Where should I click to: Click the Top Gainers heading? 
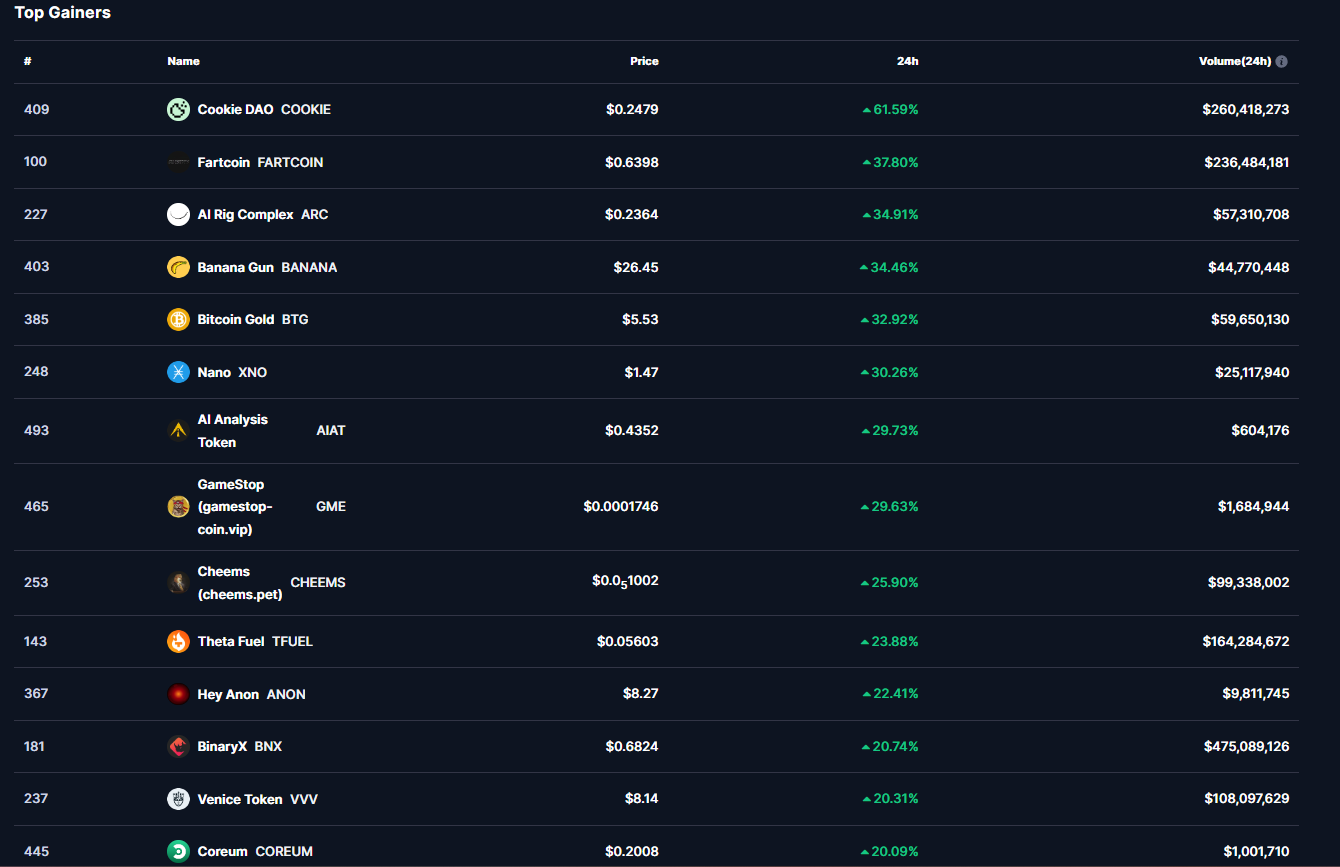(x=63, y=13)
